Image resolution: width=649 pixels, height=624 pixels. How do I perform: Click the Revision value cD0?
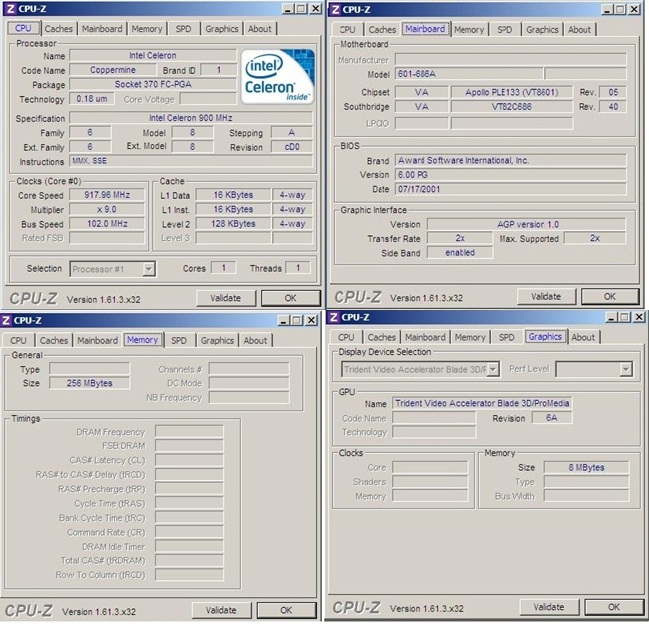tap(292, 147)
